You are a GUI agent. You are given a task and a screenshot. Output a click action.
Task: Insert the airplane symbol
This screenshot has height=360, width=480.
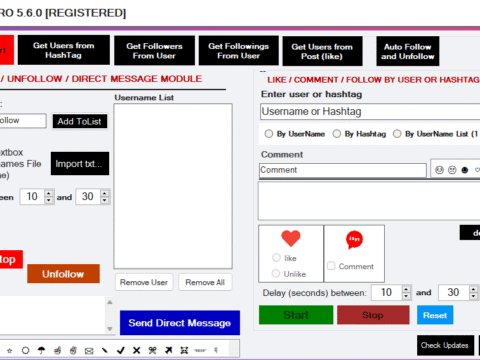click(169, 350)
